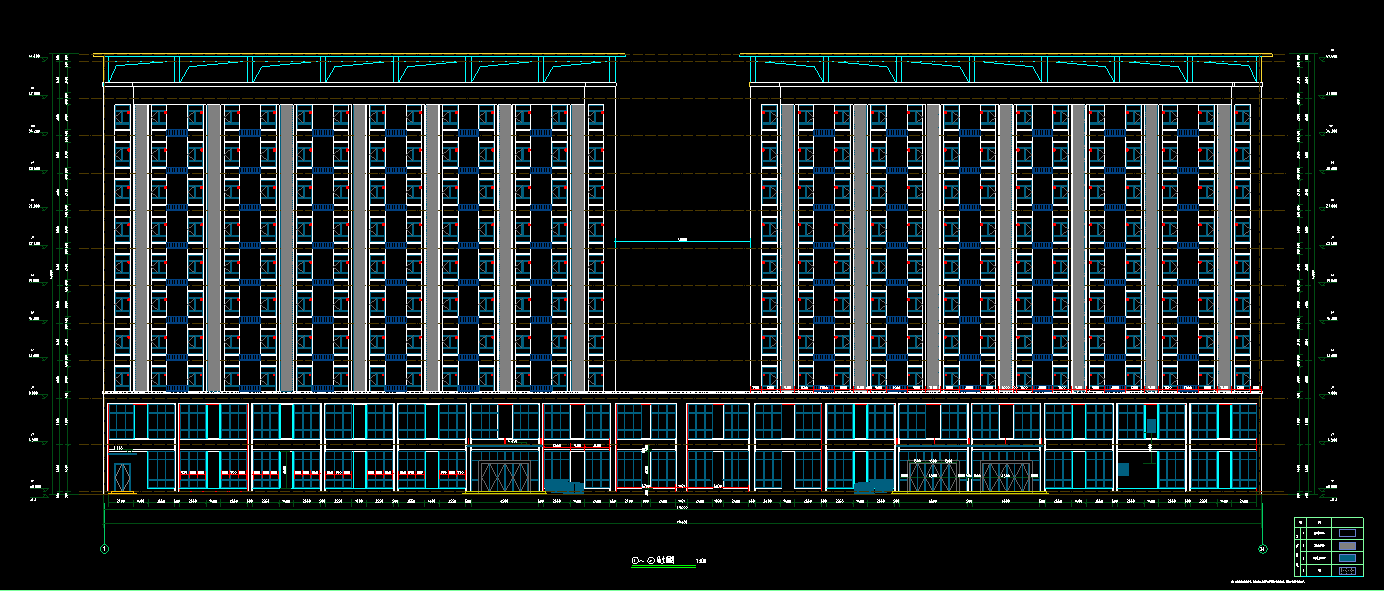Pick the right blue car silhouette
The width and height of the screenshot is (1384, 591).
[871, 485]
